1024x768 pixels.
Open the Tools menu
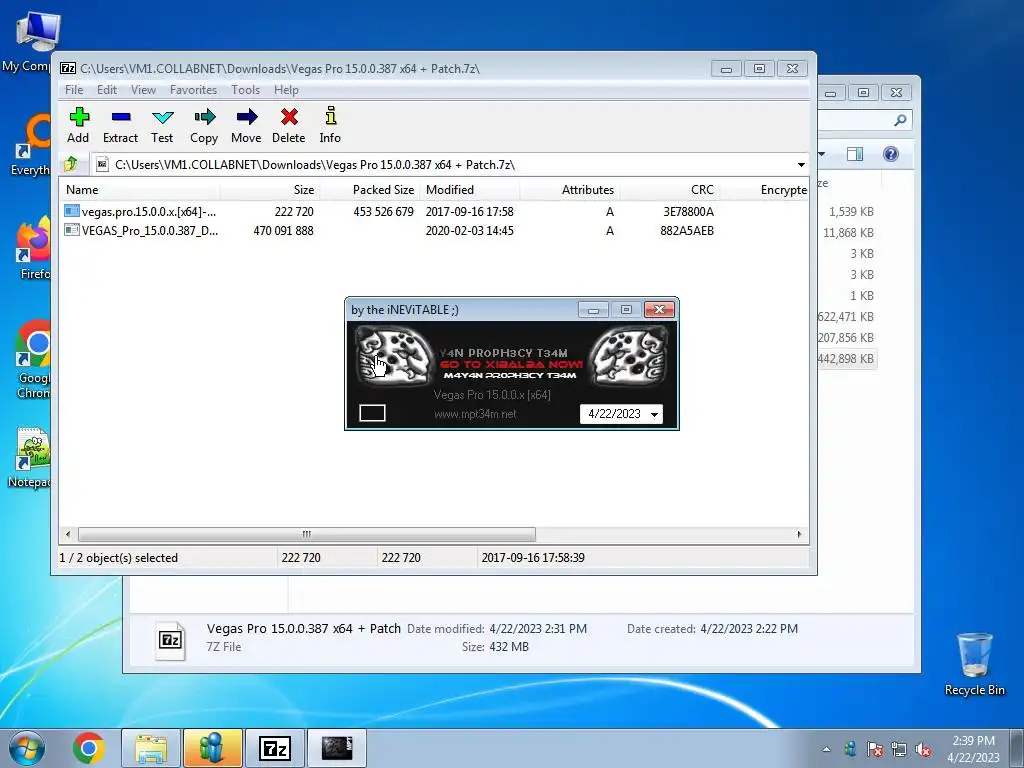pos(246,90)
